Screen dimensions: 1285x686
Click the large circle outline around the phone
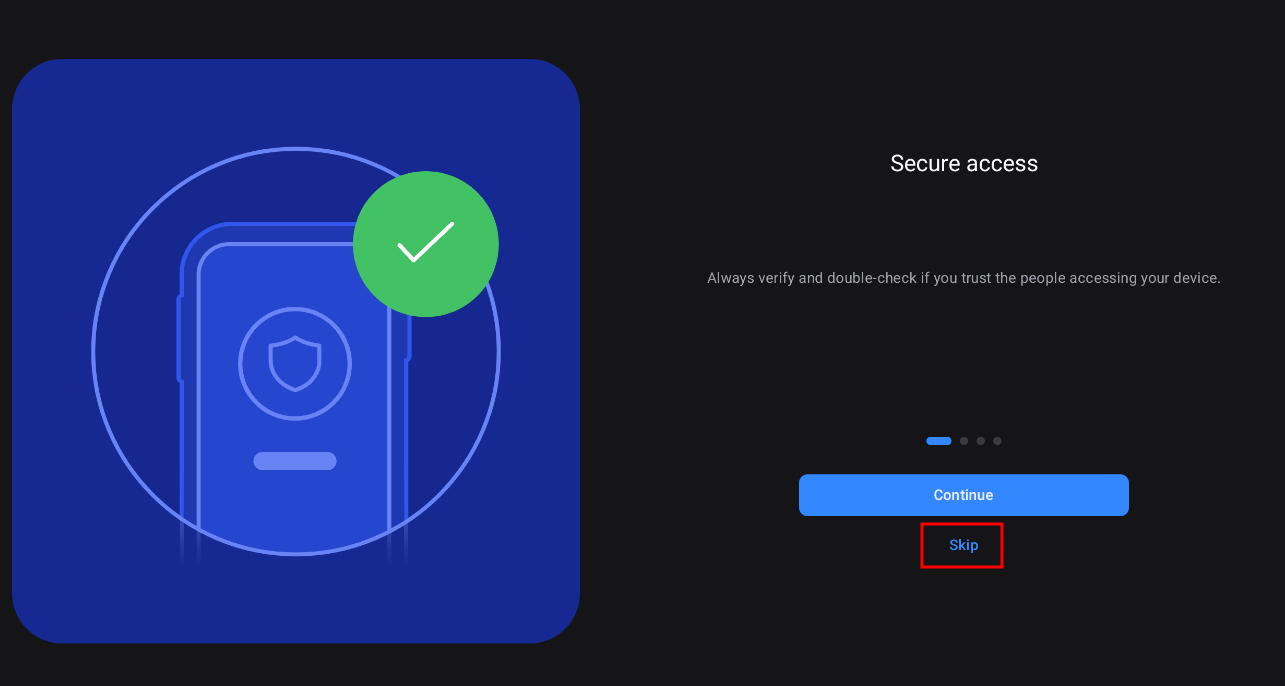(93, 350)
